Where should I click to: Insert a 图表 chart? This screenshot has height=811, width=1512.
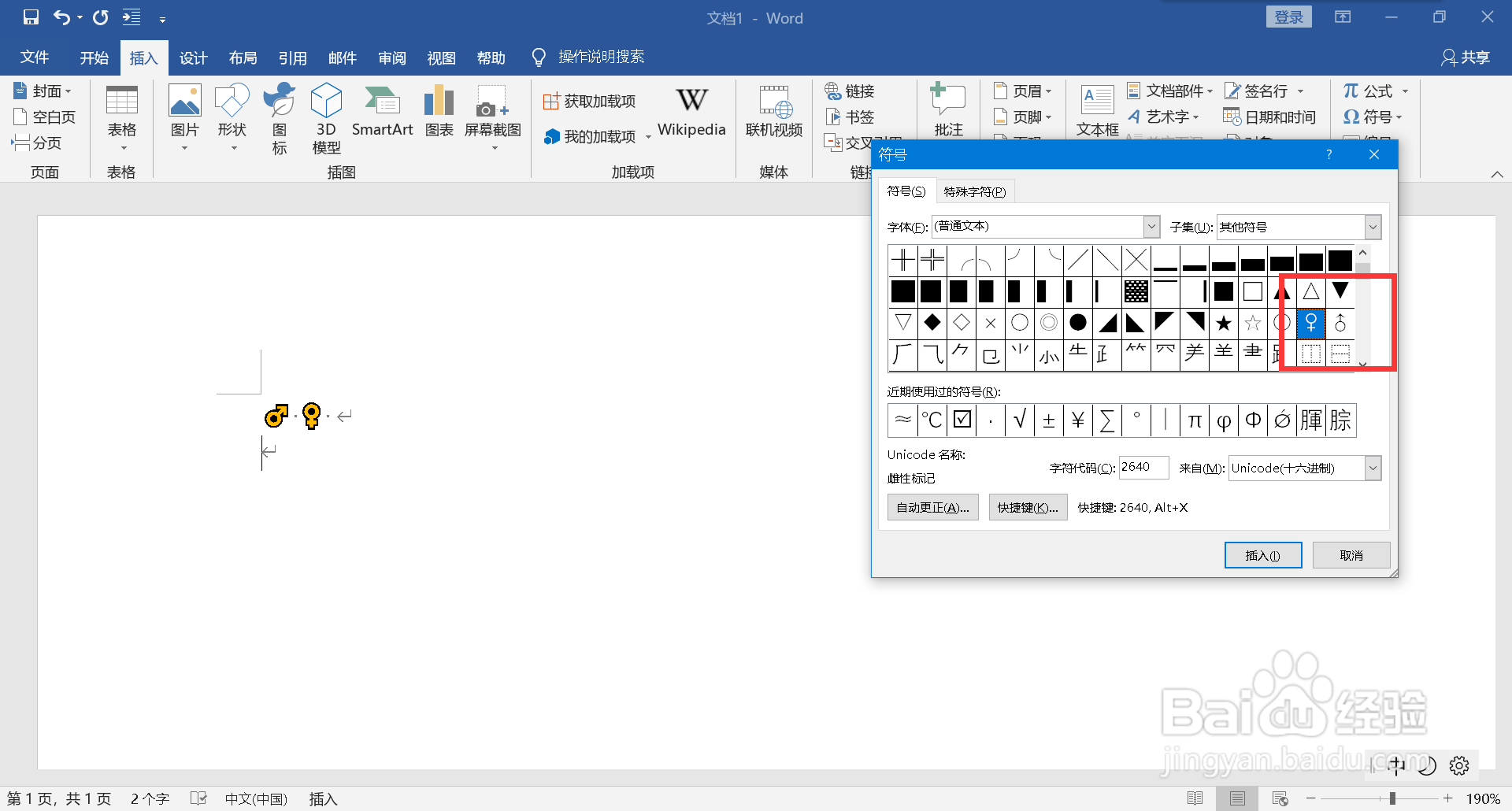[x=439, y=112]
